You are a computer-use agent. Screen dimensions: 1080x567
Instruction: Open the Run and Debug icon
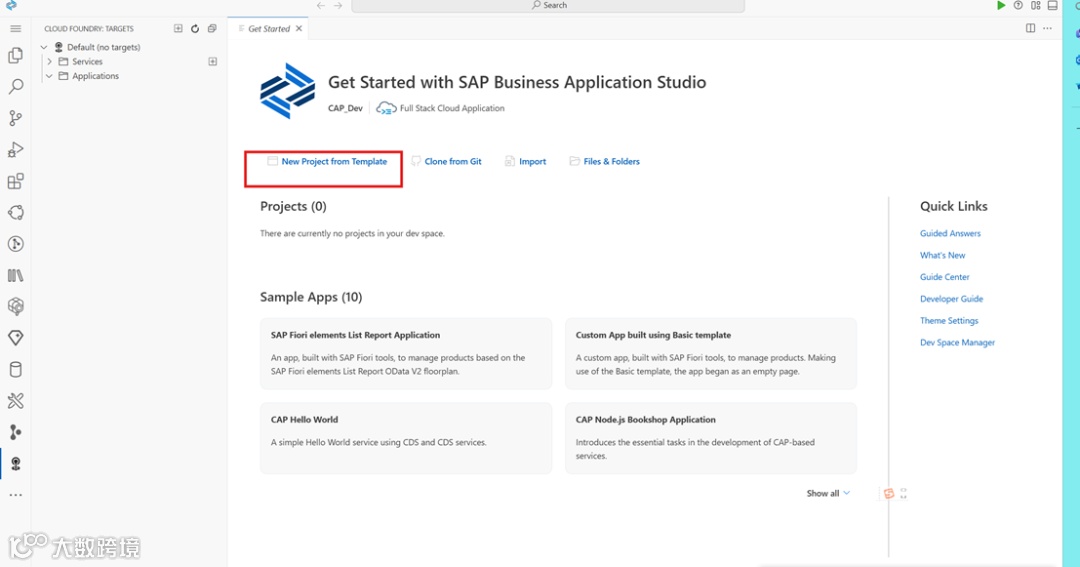click(x=15, y=150)
